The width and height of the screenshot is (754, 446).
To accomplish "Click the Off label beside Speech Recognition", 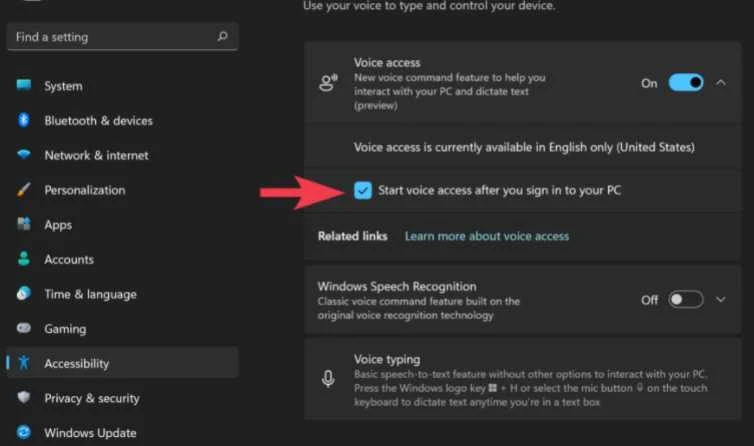I will (x=649, y=300).
